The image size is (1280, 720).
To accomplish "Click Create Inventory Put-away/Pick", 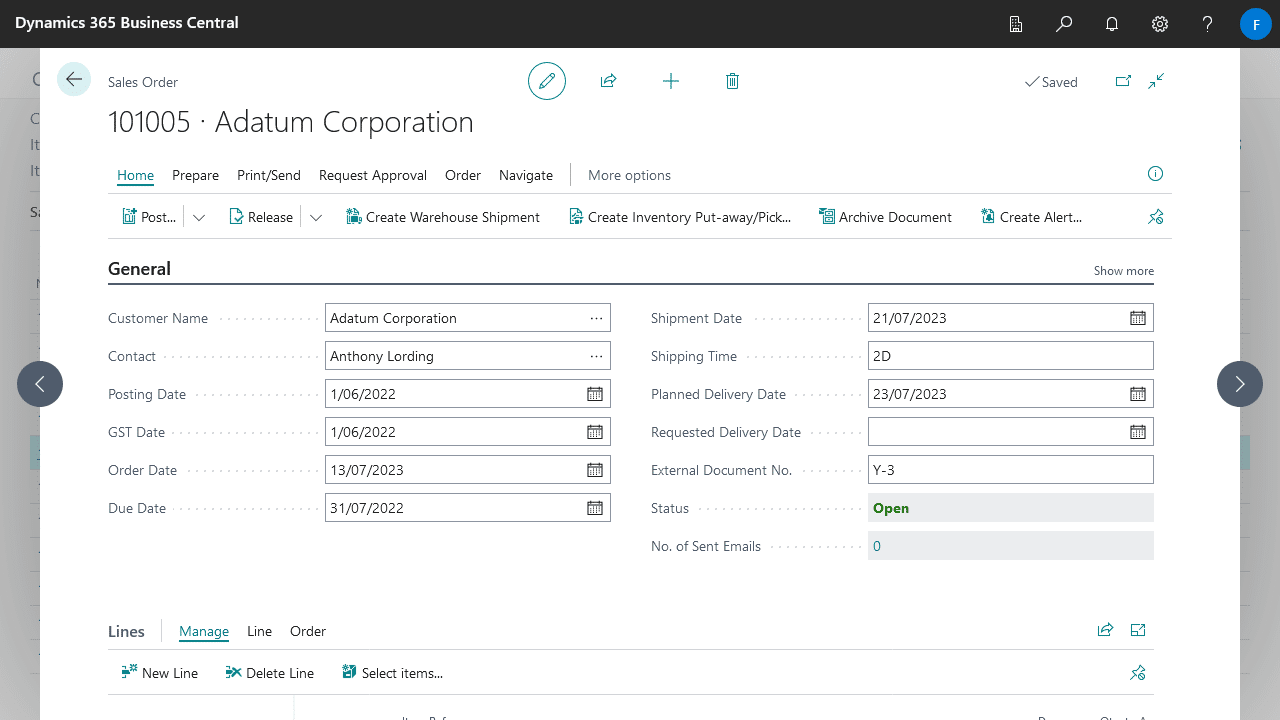I will [x=680, y=217].
